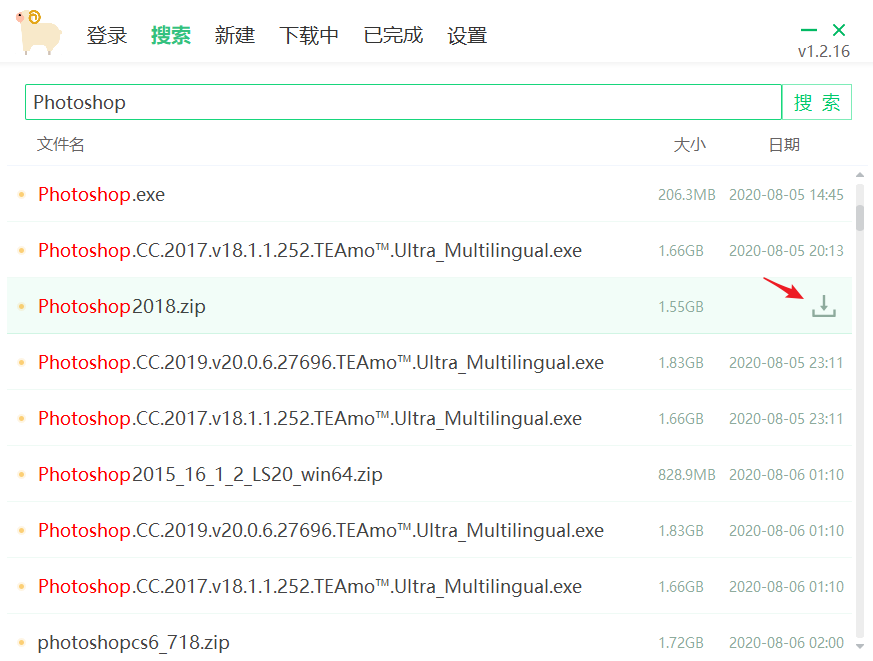Focus the Photoshop search input field

click(x=403, y=102)
